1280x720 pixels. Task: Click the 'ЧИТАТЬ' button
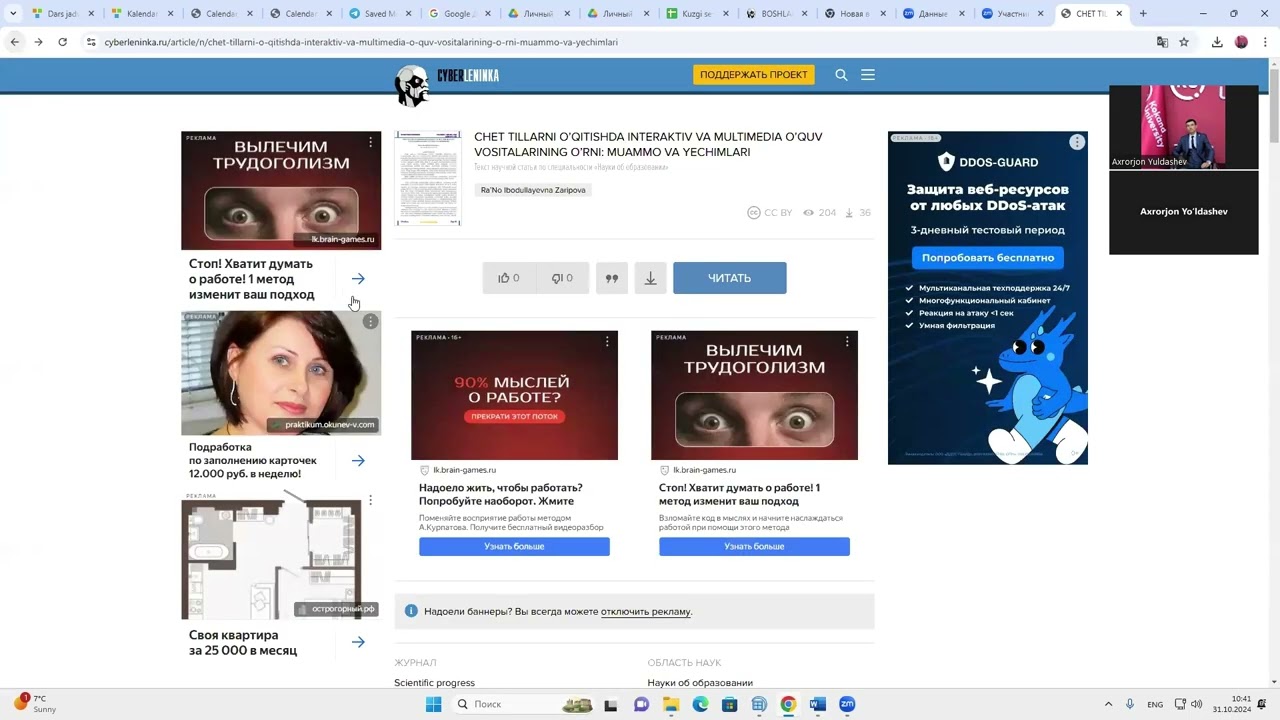[730, 278]
